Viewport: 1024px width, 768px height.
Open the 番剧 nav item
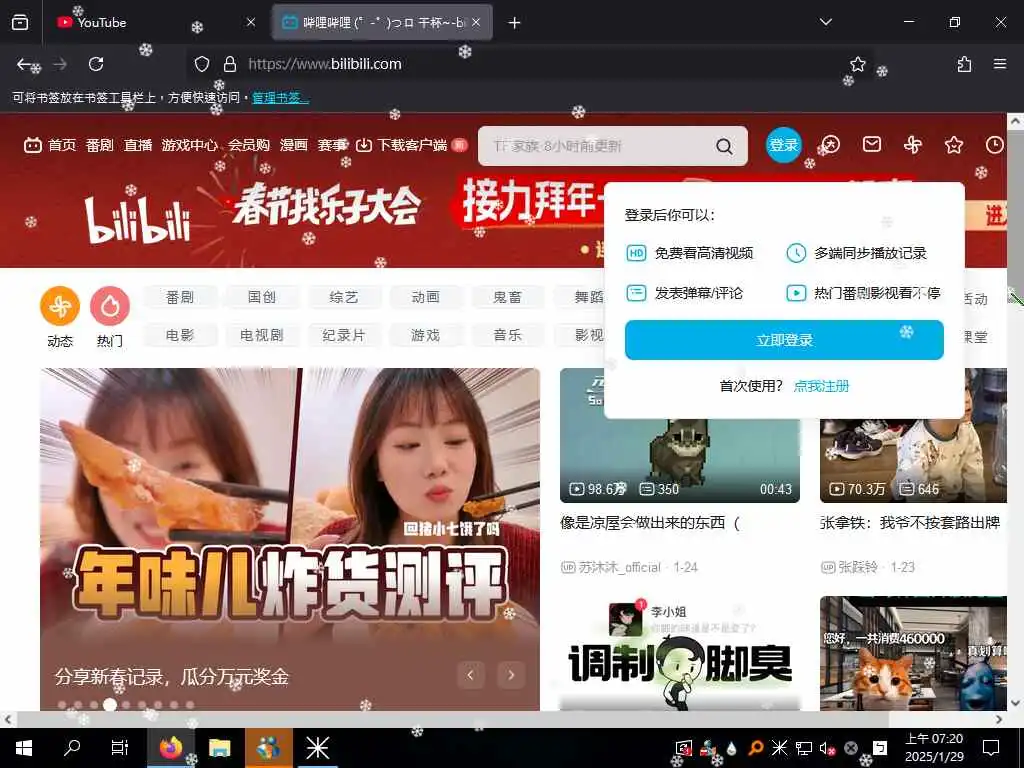pos(99,145)
